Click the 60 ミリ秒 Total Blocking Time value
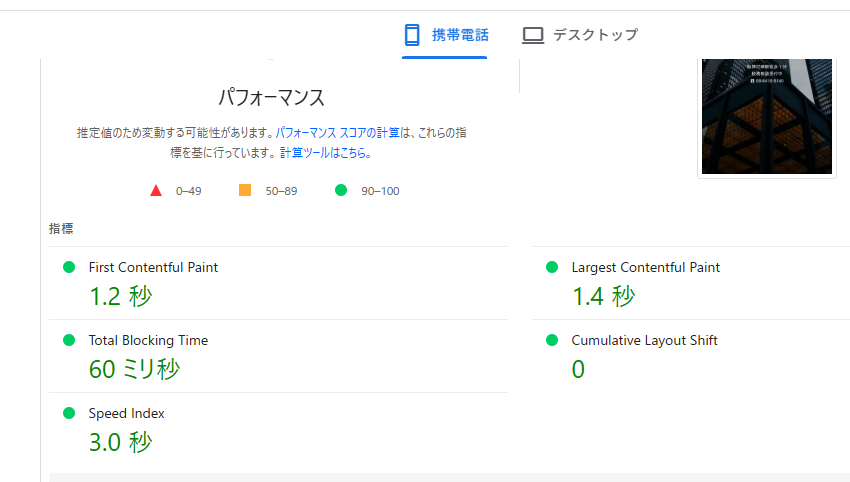Viewport: 850px width, 482px height. pyautogui.click(x=134, y=369)
